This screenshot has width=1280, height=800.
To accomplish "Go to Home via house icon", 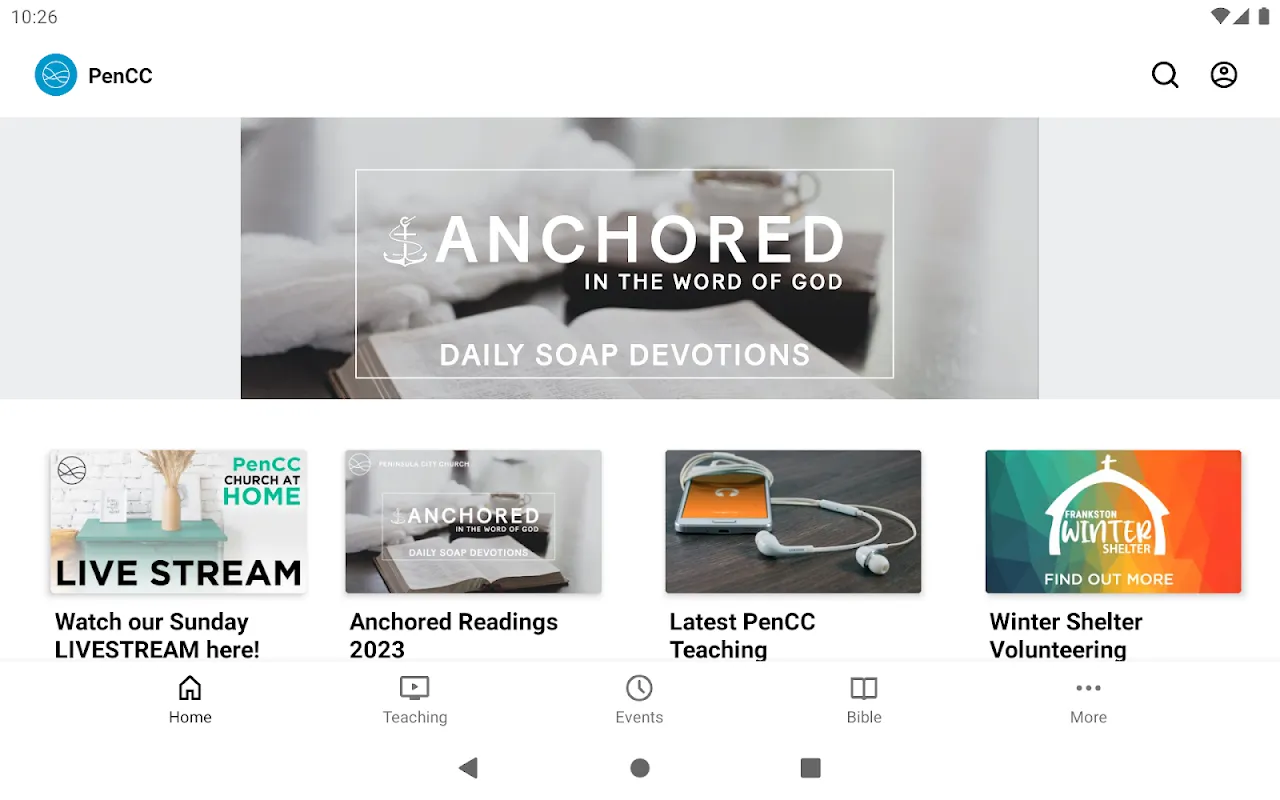I will click(190, 688).
